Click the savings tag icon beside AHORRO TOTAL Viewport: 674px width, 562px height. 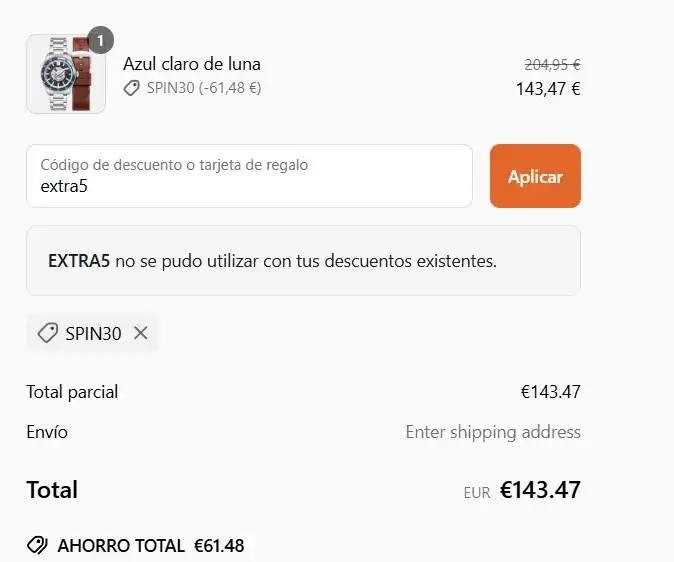[x=37, y=546]
